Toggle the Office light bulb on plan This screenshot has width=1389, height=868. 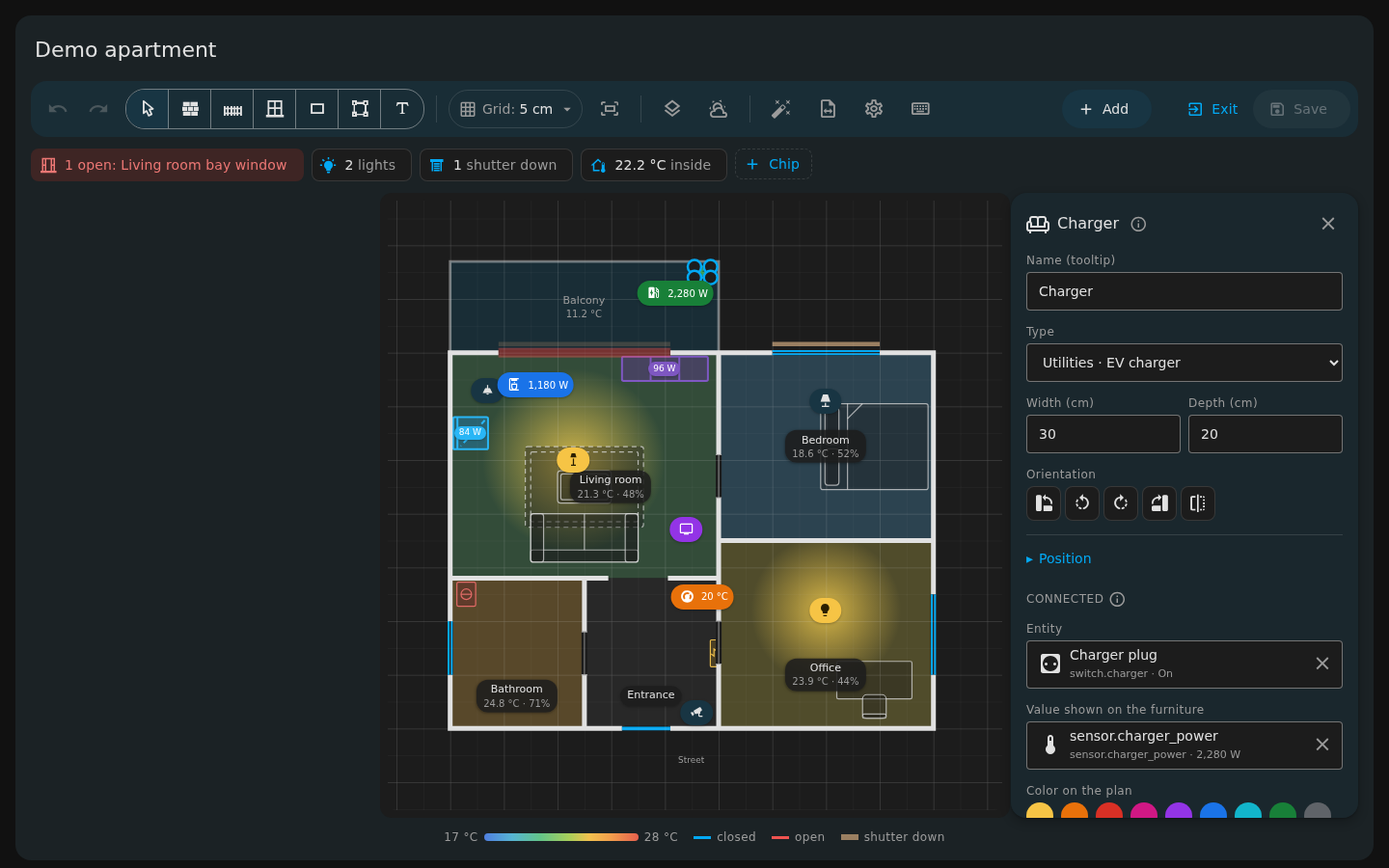[x=825, y=610]
